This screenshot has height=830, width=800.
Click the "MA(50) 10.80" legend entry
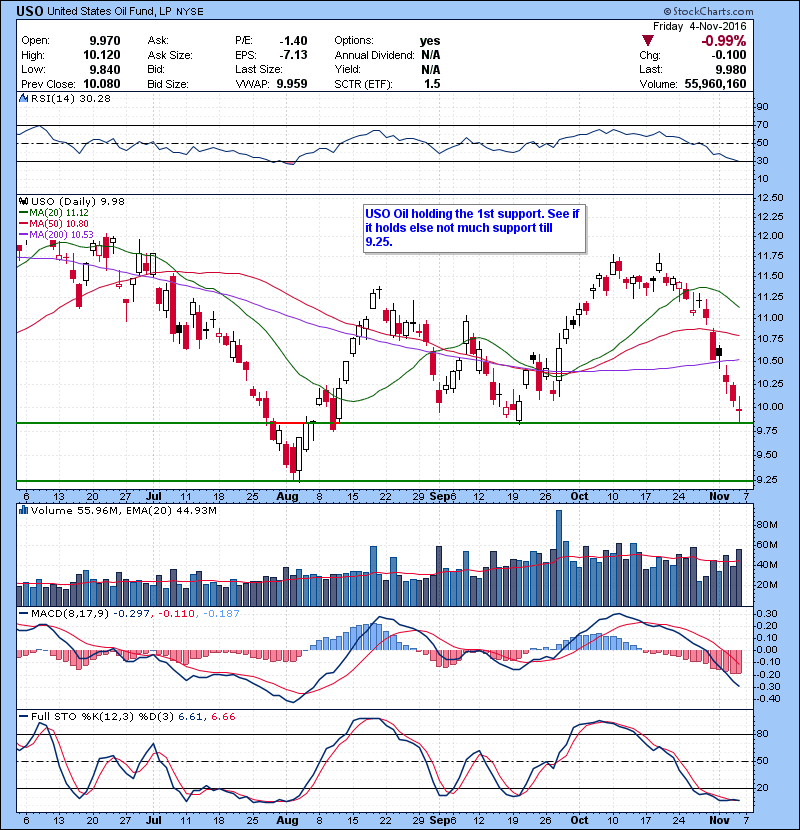(54, 223)
